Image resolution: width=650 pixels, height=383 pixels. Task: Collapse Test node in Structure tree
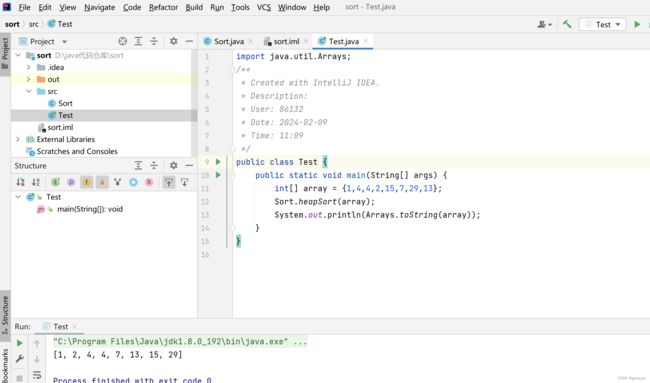coord(18,197)
